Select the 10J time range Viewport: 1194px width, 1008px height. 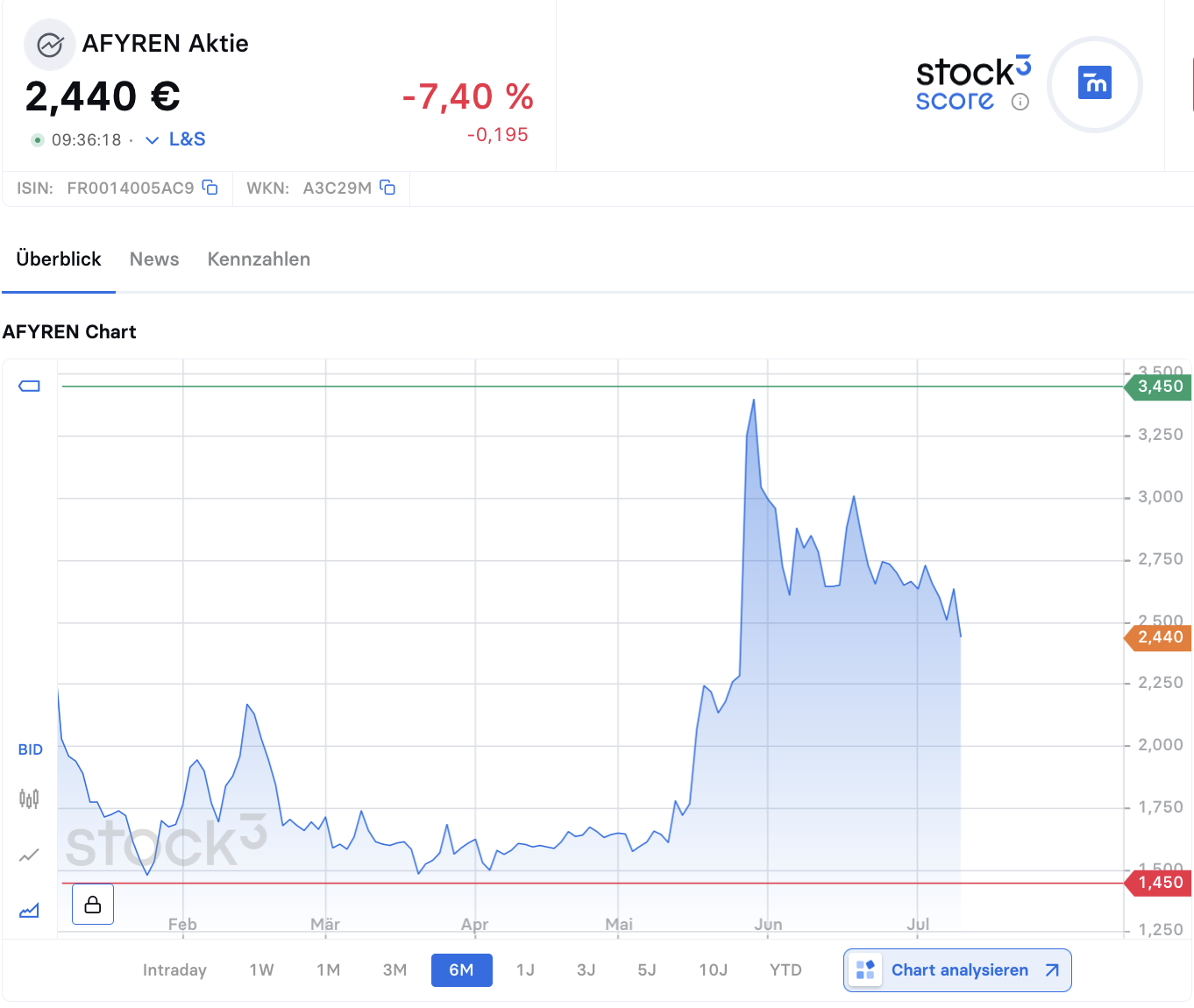(714, 970)
